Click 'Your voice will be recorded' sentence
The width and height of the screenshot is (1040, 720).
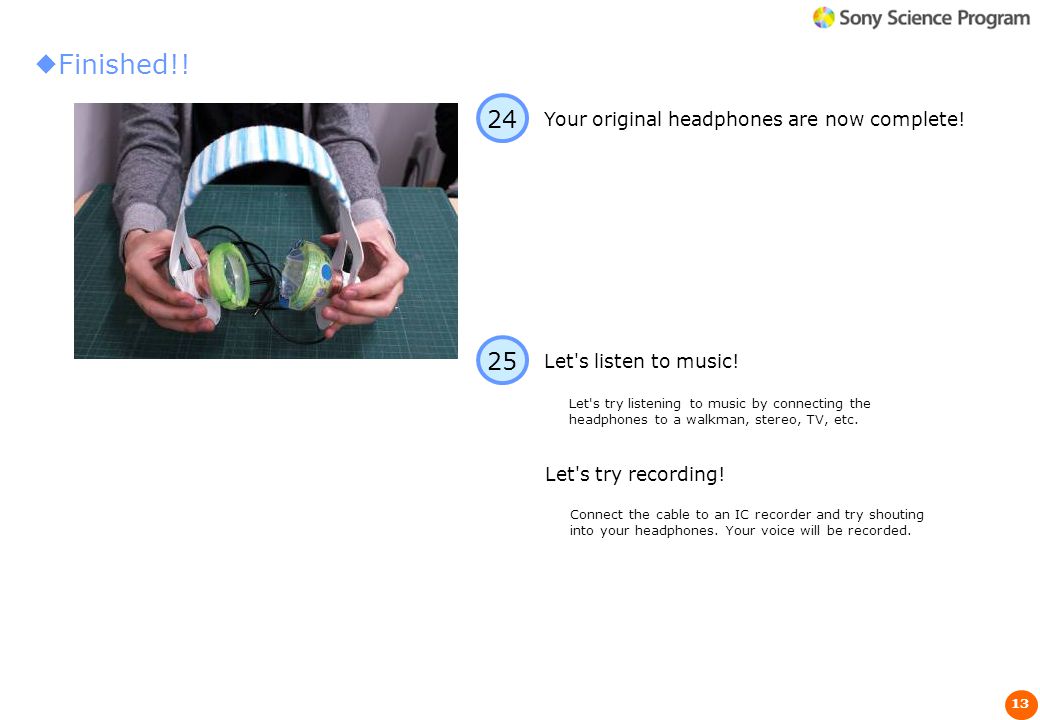click(818, 530)
